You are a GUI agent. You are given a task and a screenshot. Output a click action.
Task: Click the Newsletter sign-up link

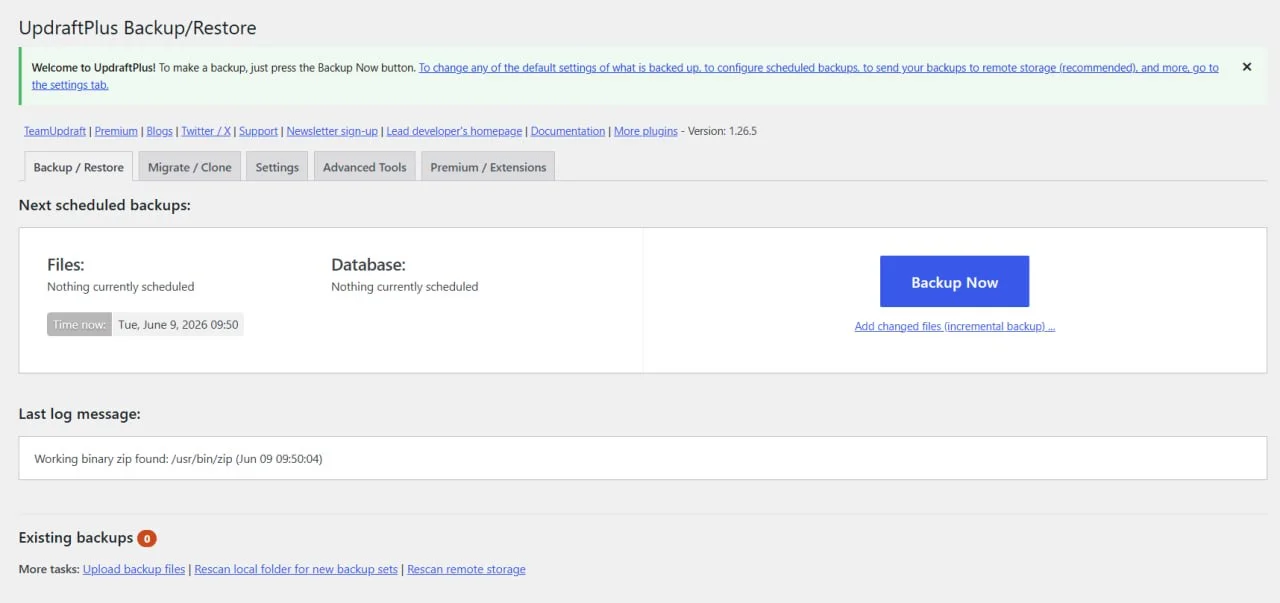(x=332, y=131)
